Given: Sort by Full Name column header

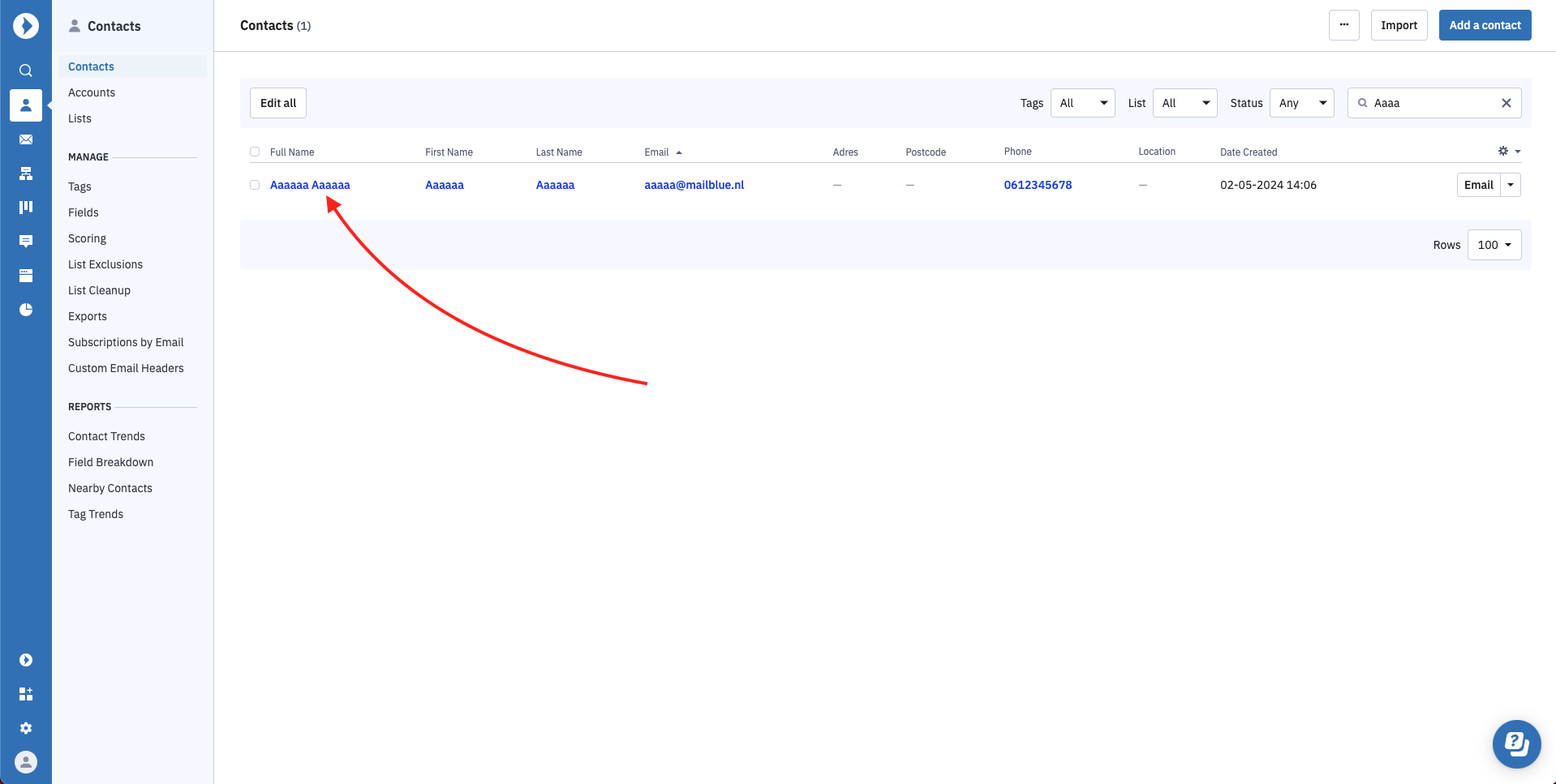Looking at the screenshot, I should (x=292, y=152).
